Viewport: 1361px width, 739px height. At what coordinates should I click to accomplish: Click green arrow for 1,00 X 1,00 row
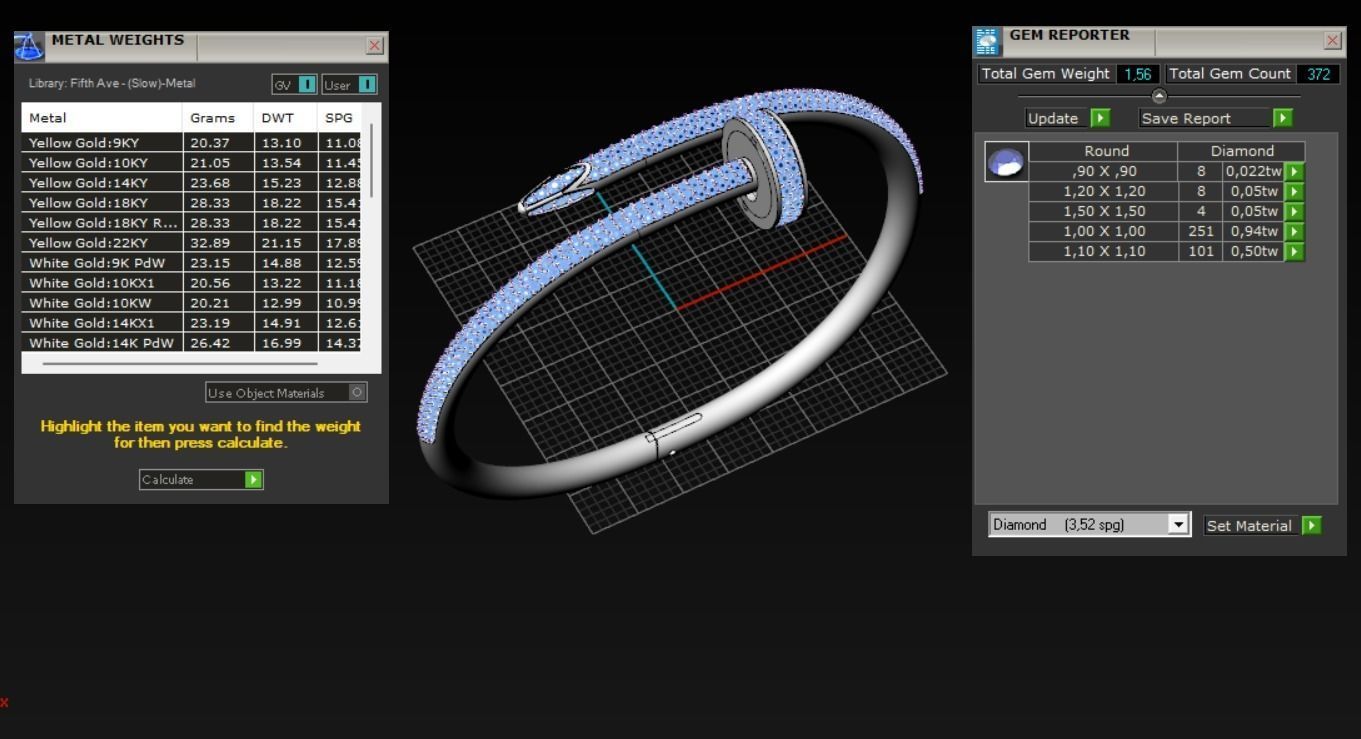pyautogui.click(x=1294, y=231)
